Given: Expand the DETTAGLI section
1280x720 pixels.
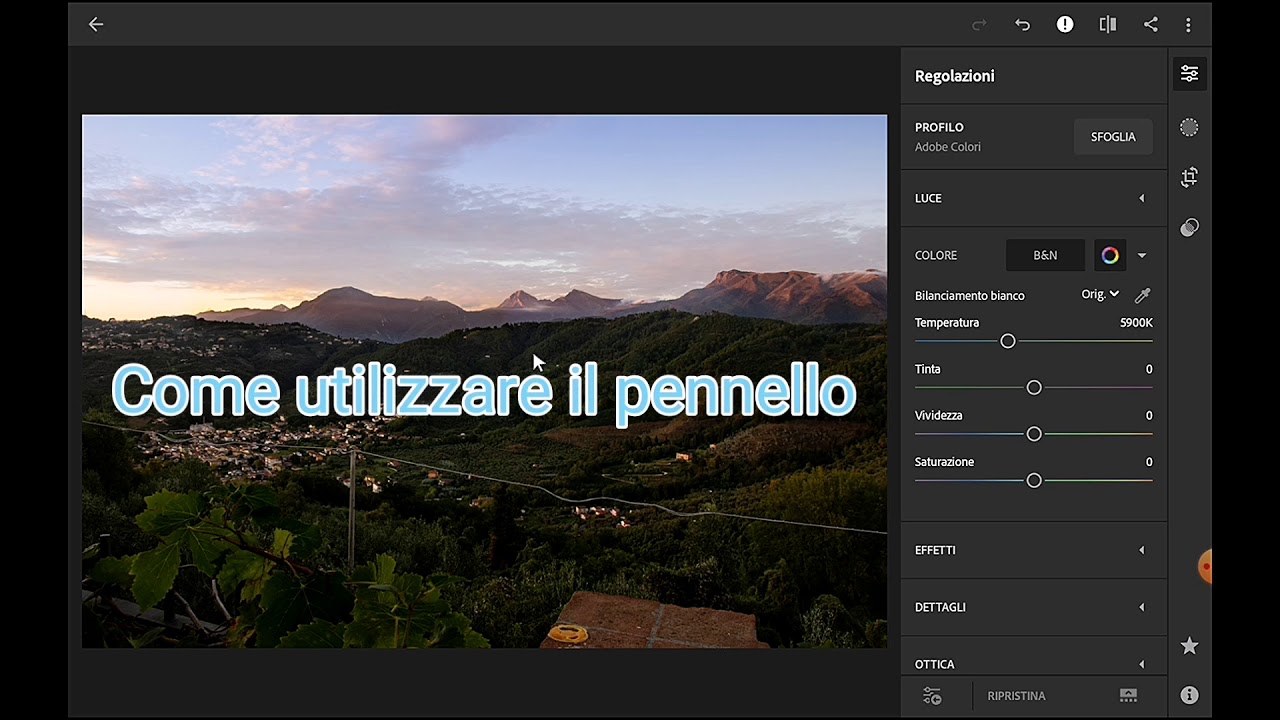Looking at the screenshot, I should [1034, 607].
